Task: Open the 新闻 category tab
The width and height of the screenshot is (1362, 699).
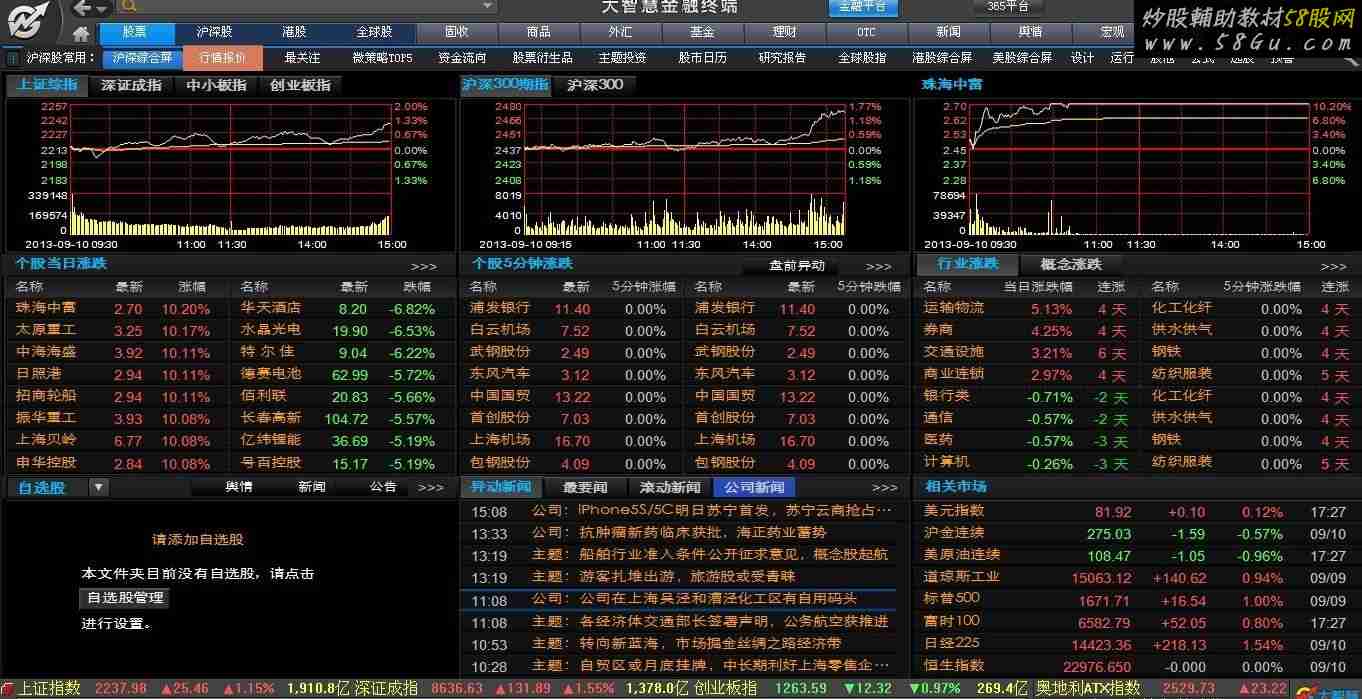Action: 948,32
